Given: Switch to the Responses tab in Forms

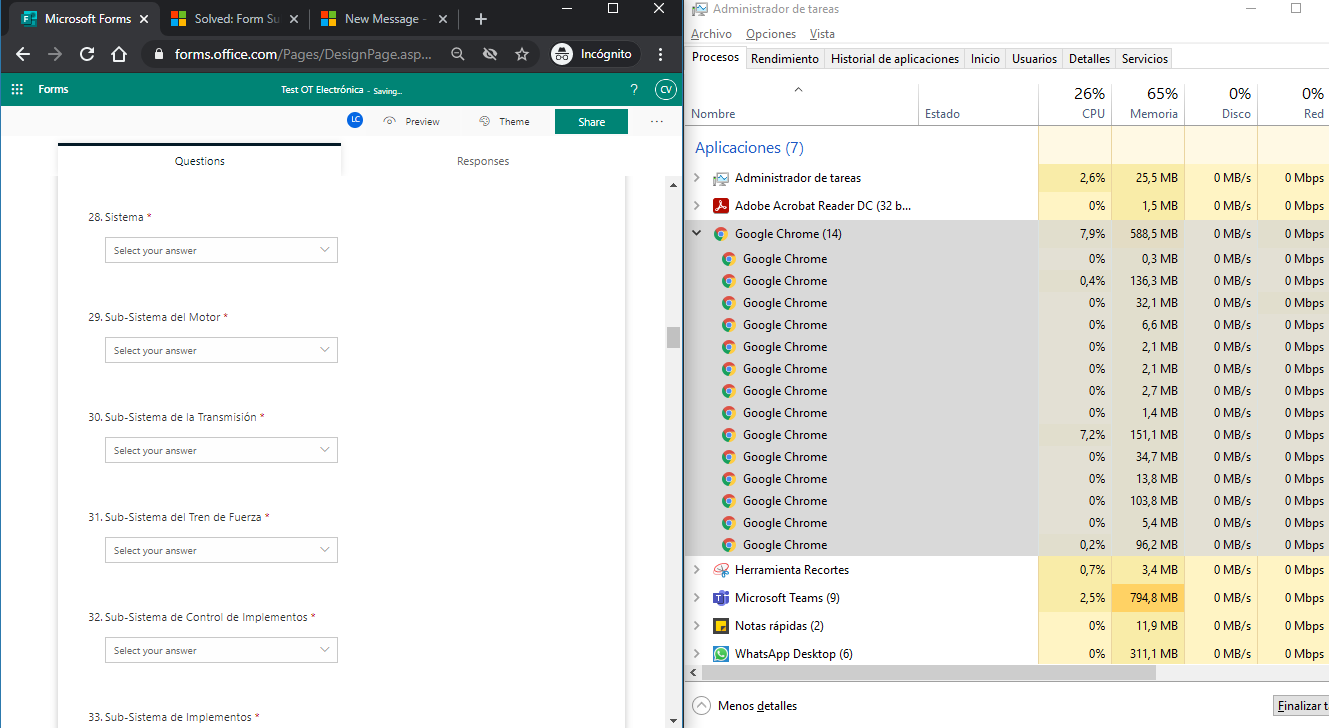Looking at the screenshot, I should pyautogui.click(x=483, y=161).
